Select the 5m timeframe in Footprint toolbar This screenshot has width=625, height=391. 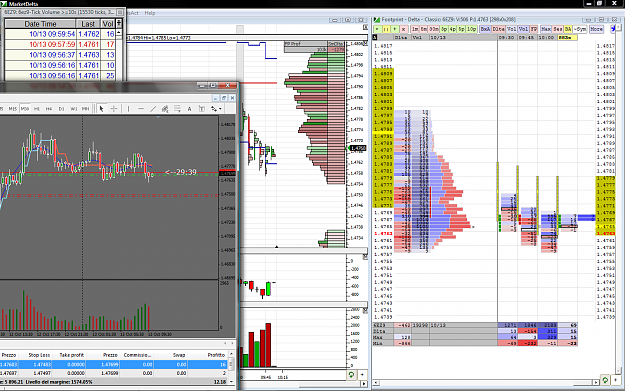click(x=424, y=29)
